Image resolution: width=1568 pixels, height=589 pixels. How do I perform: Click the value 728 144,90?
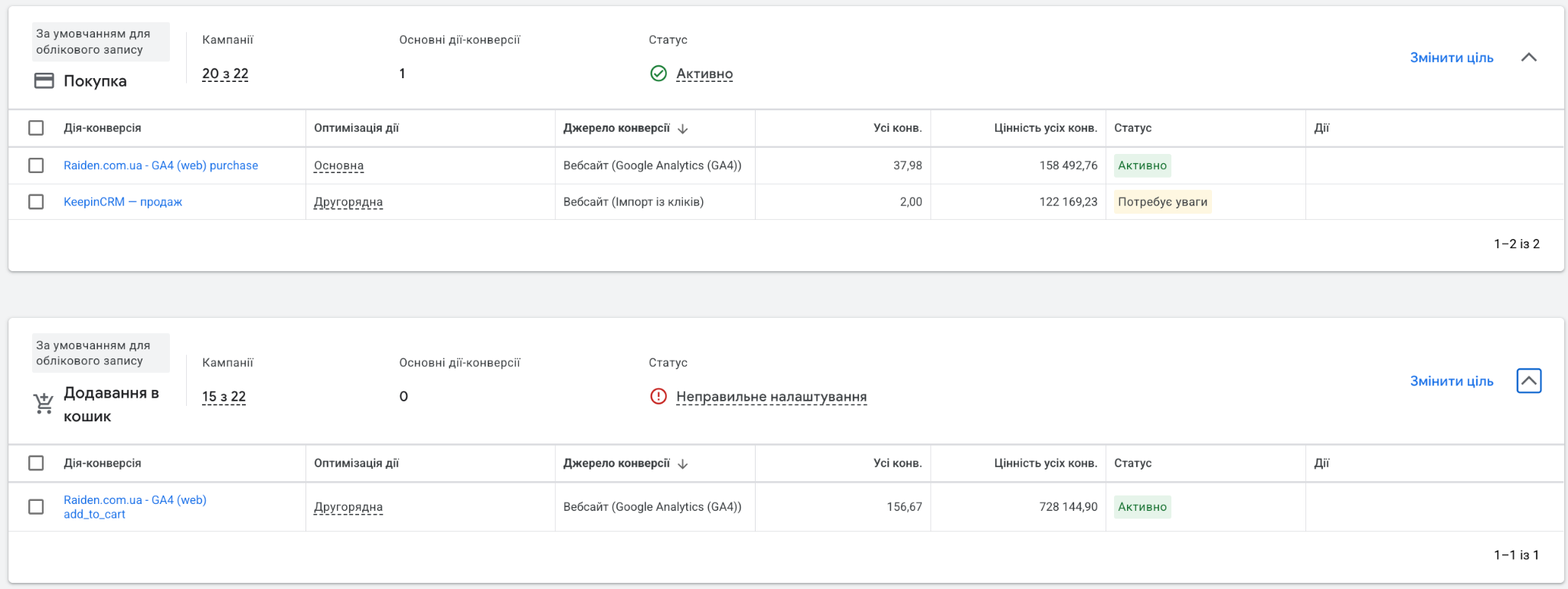[1068, 507]
